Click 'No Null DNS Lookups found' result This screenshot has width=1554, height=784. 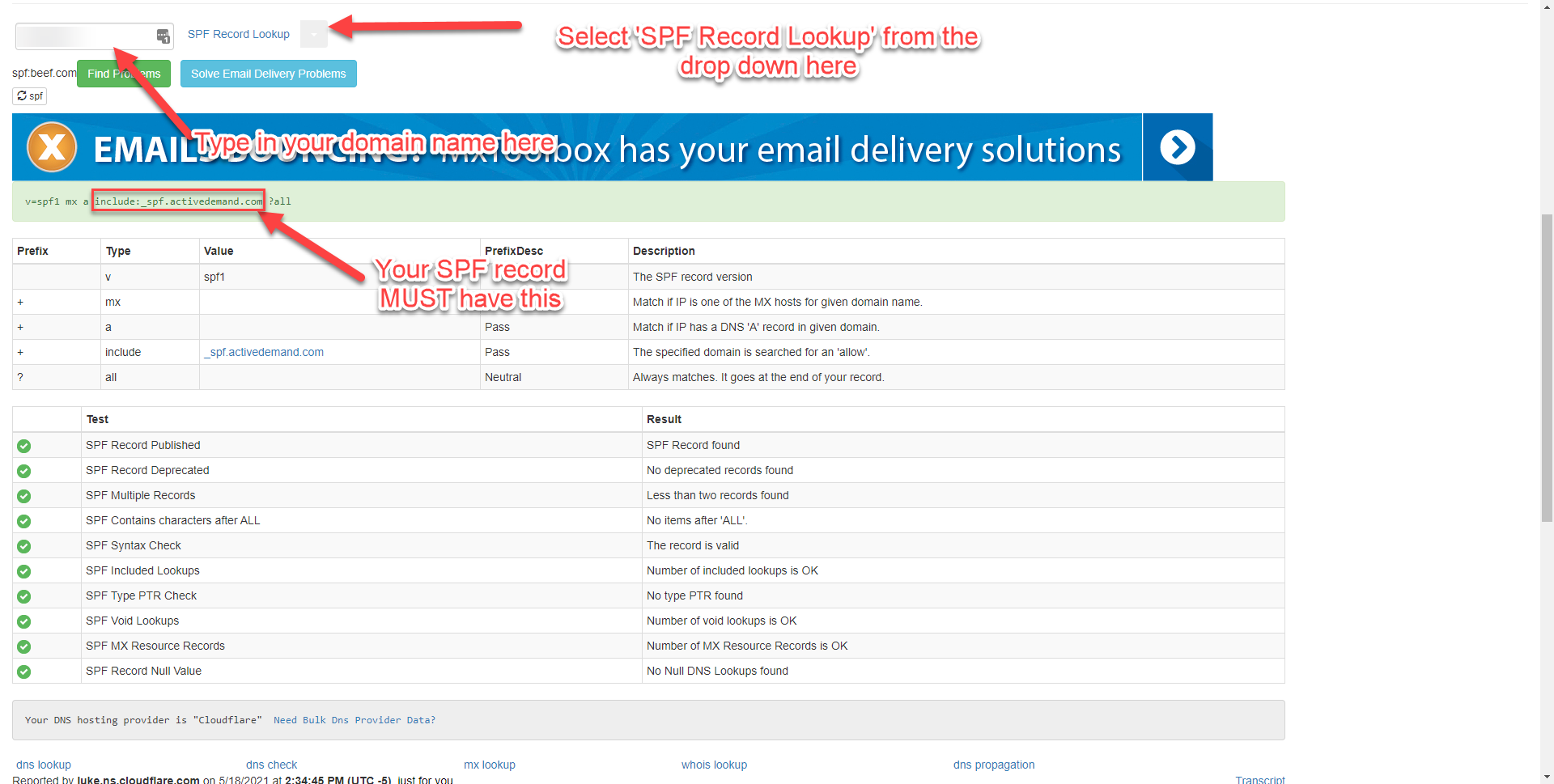point(717,671)
